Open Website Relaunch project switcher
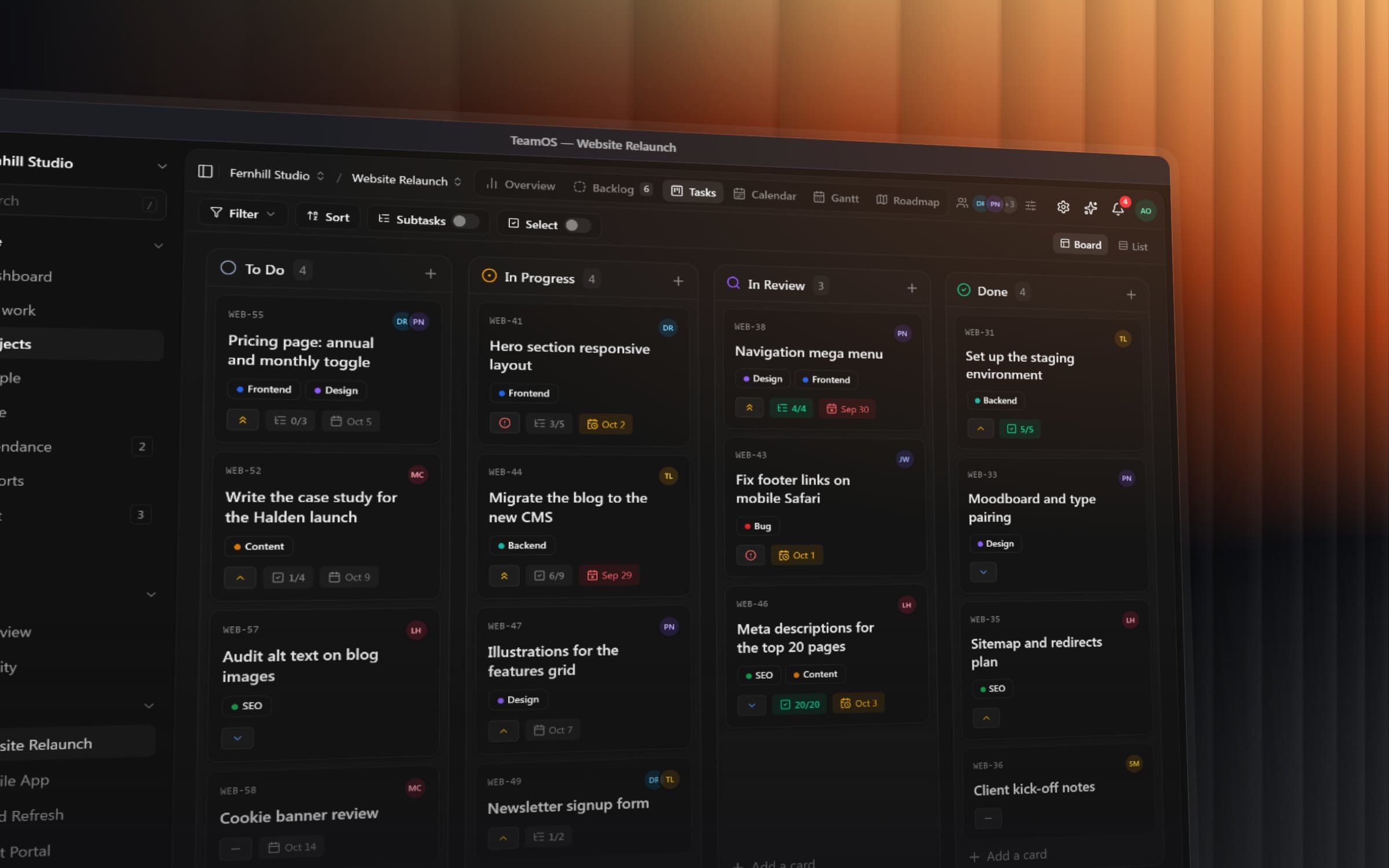 click(406, 180)
